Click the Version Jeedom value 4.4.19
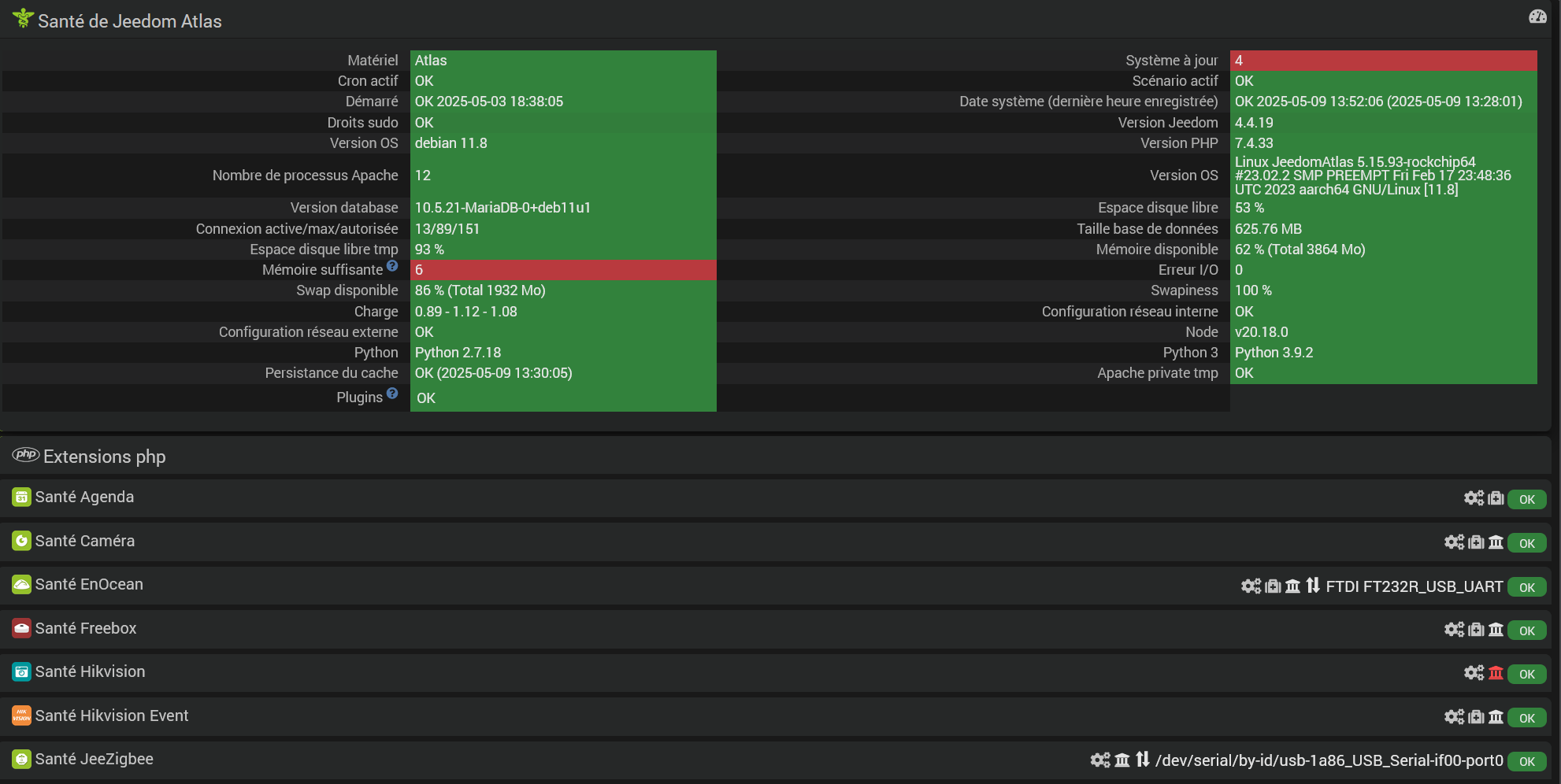This screenshot has height=784, width=1561. click(1384, 123)
